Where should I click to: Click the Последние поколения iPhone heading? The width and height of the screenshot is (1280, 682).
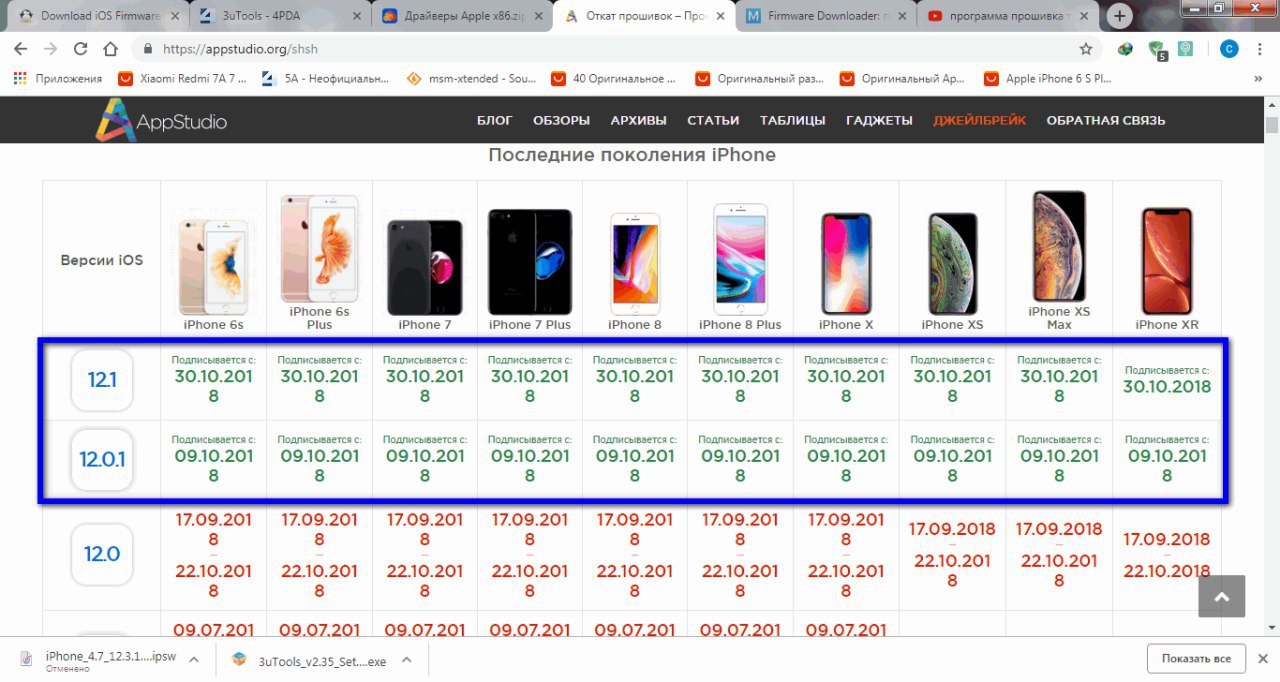pos(632,155)
